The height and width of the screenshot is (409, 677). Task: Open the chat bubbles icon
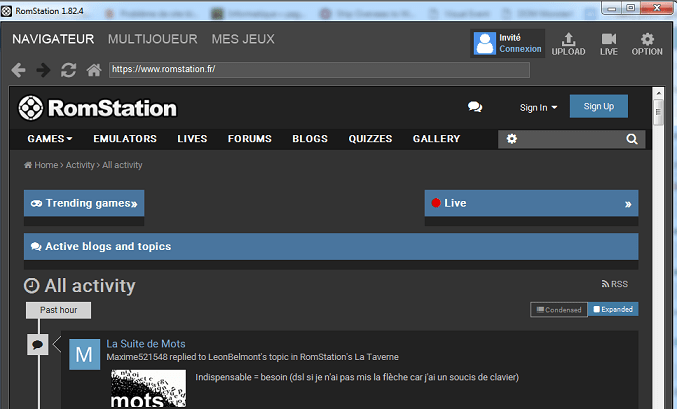pos(475,107)
